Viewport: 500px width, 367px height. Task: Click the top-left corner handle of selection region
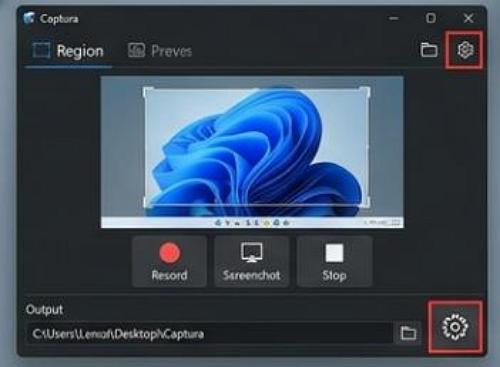tap(147, 91)
